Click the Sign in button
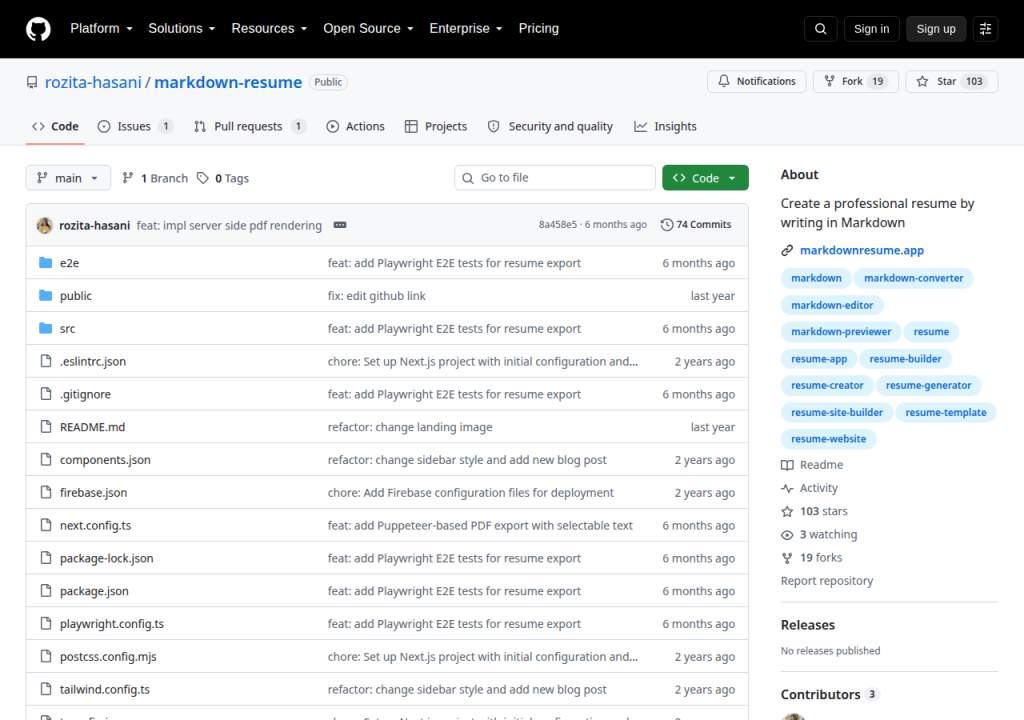Viewport: 1024px width, 720px height. pyautogui.click(x=871, y=29)
